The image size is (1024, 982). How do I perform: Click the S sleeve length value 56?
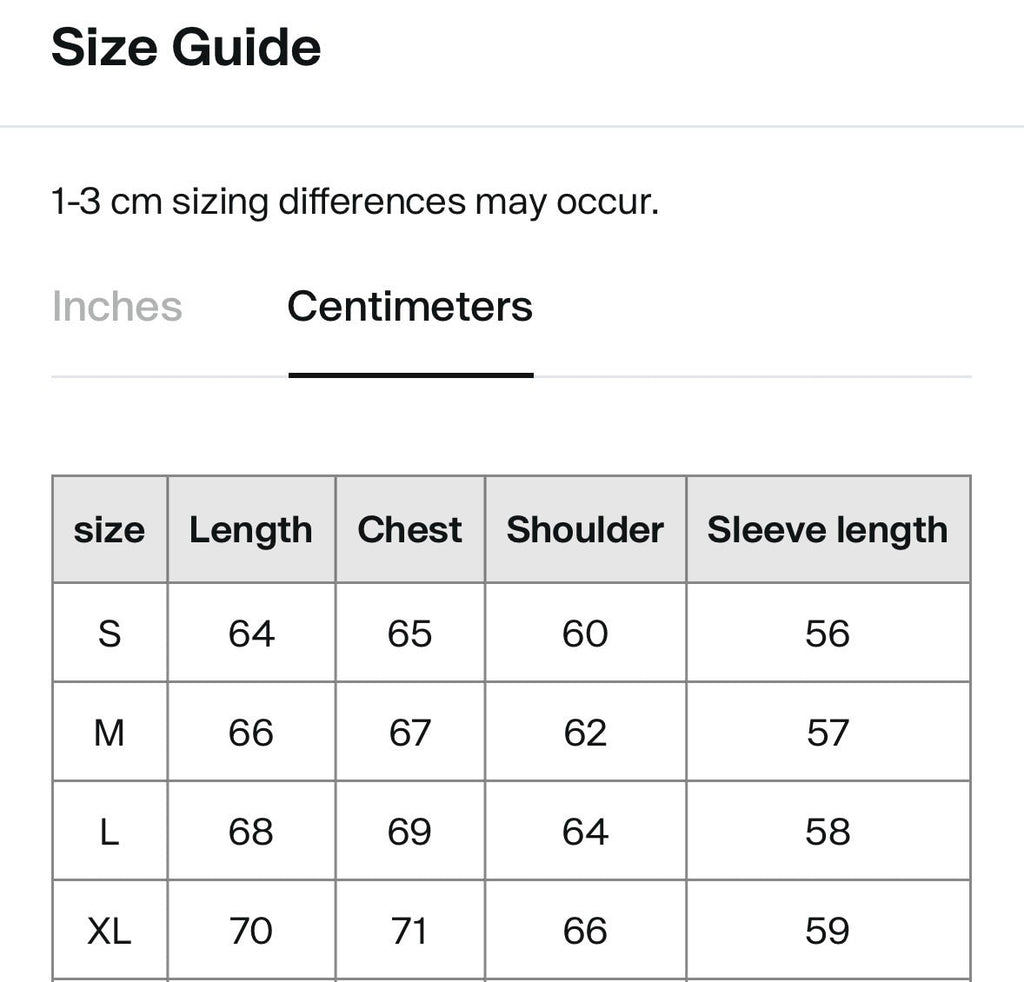pyautogui.click(x=827, y=633)
